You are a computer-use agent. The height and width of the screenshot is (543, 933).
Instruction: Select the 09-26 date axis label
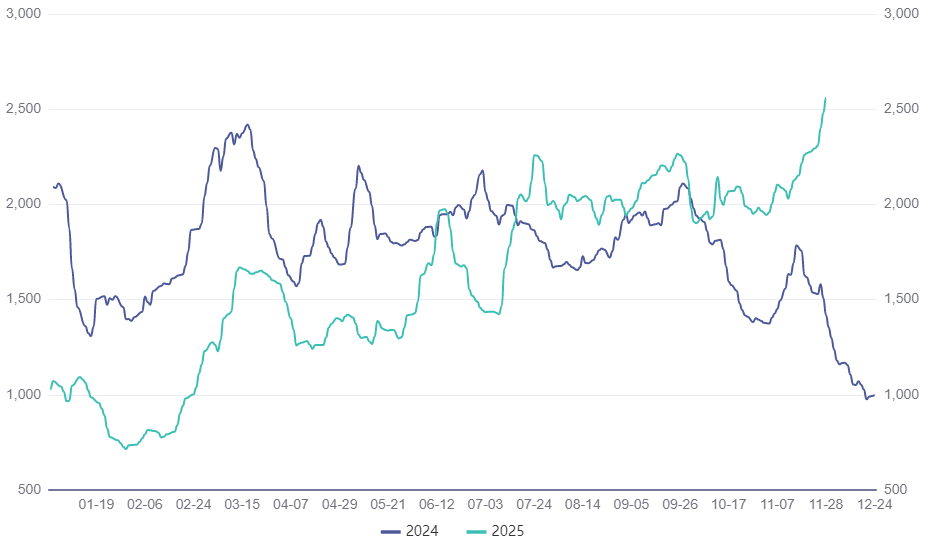[680, 505]
